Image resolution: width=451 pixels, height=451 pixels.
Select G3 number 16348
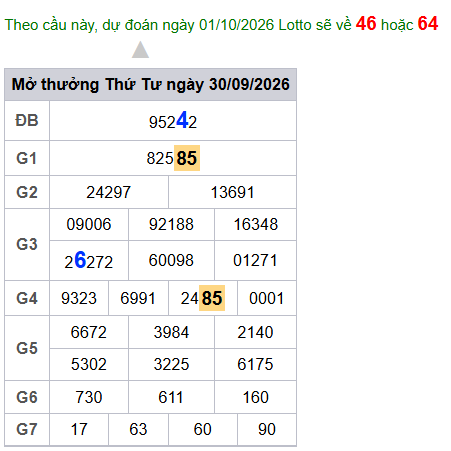(255, 224)
